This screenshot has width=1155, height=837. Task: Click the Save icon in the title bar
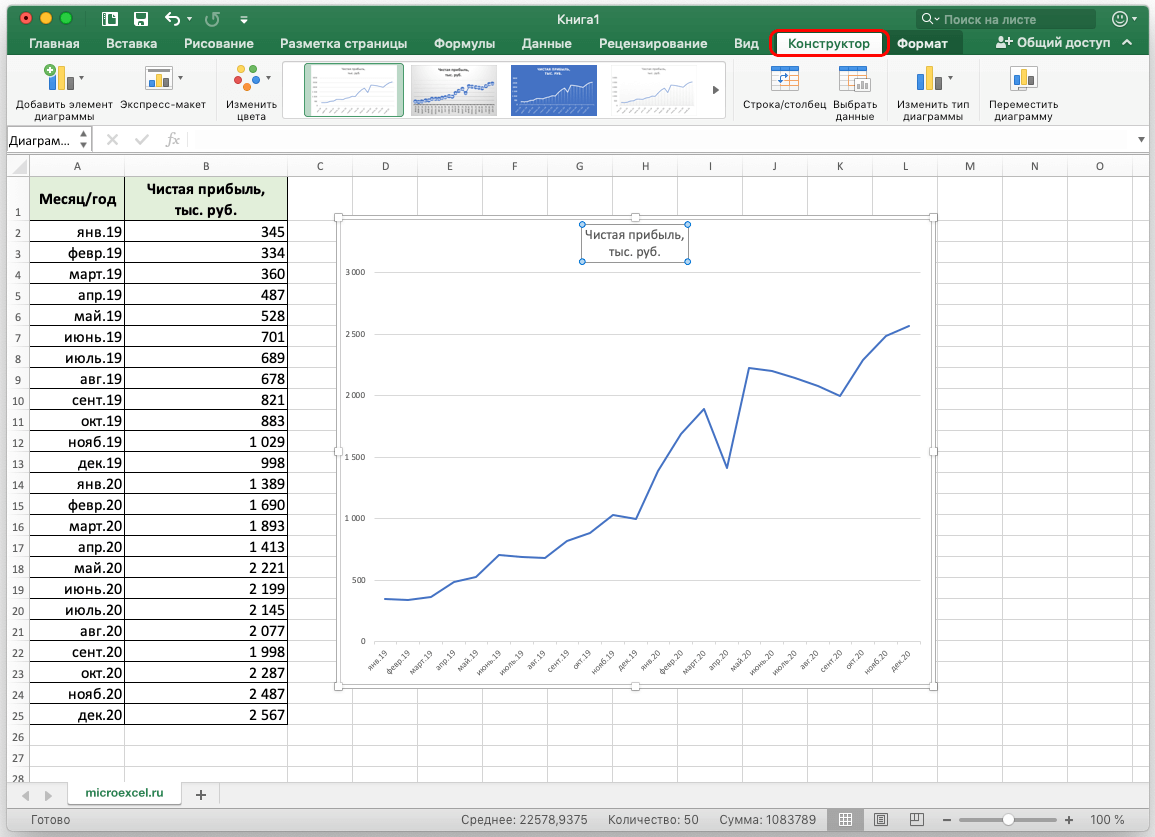[x=141, y=19]
